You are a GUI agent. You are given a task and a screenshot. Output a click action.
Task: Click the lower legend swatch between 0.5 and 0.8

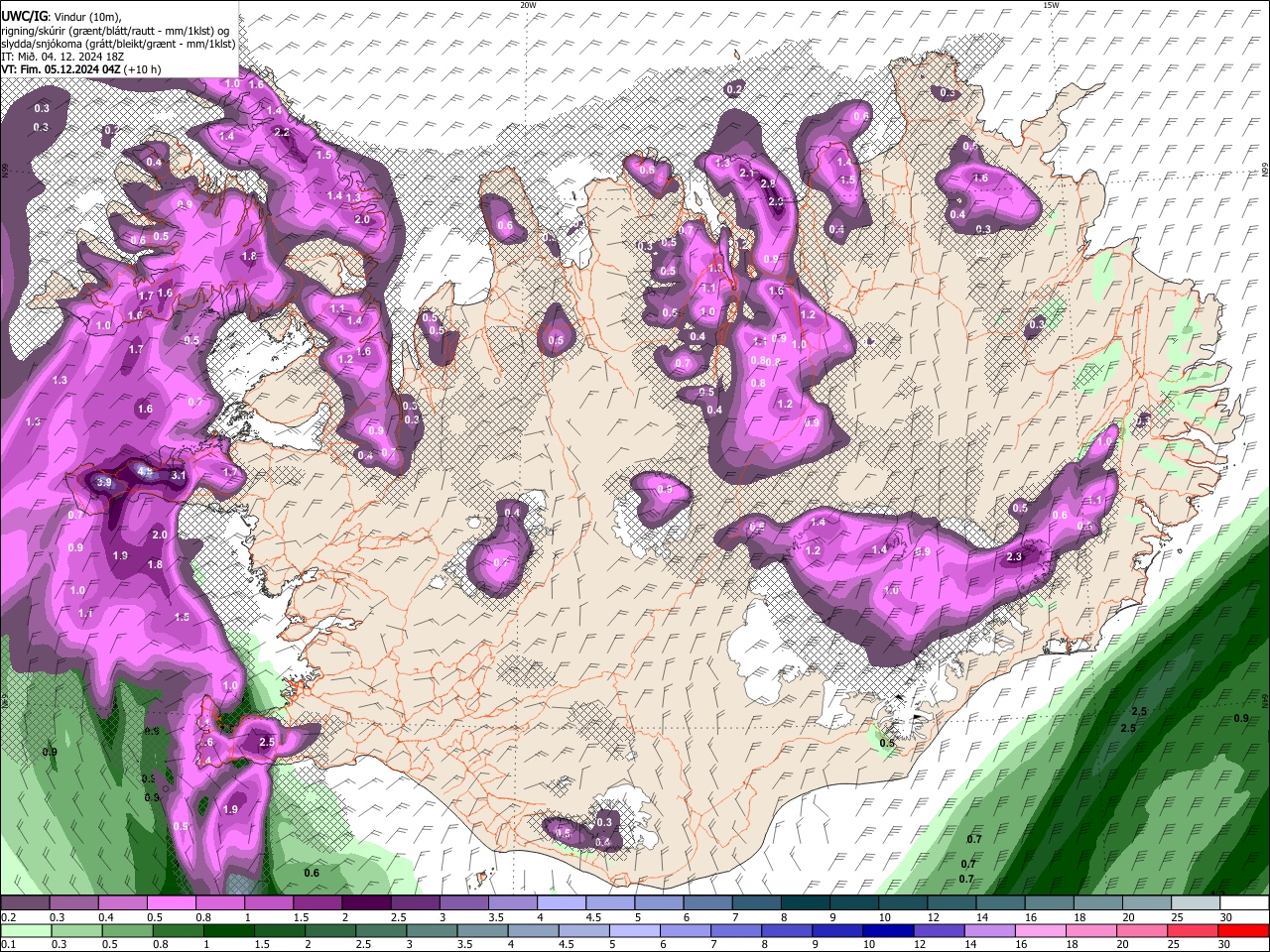(x=127, y=930)
